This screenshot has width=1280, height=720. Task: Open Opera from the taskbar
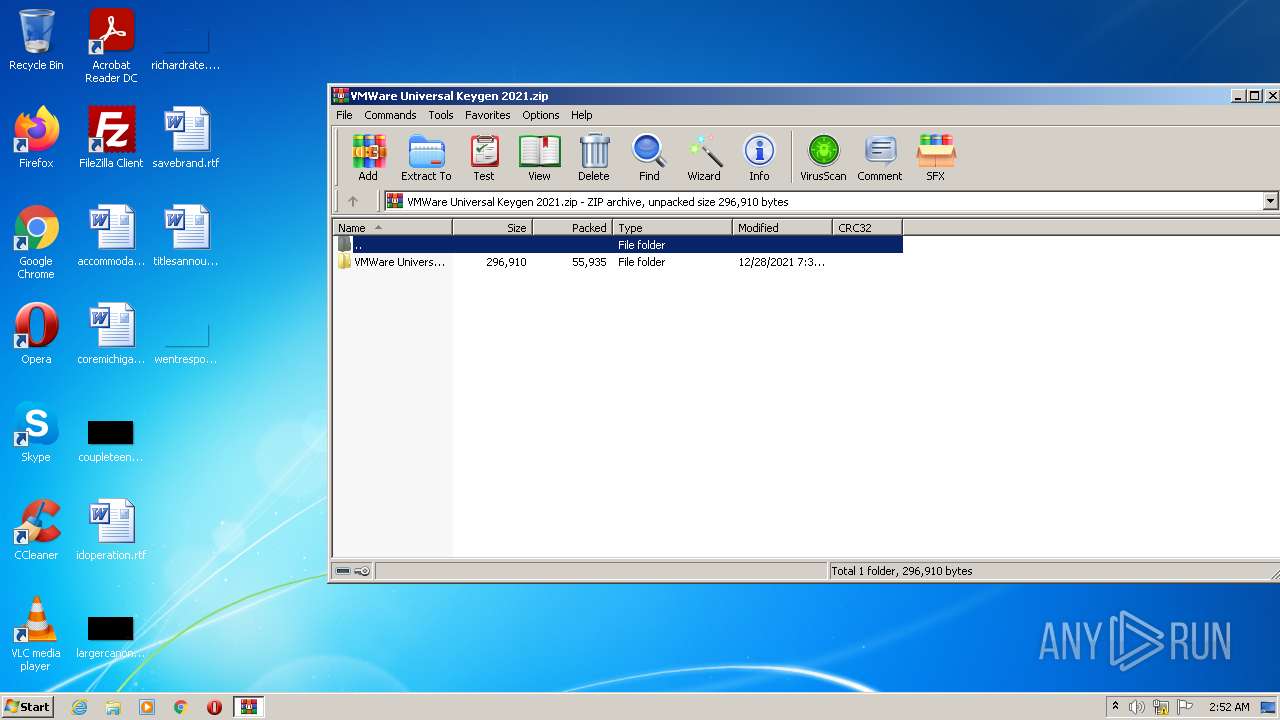[214, 707]
